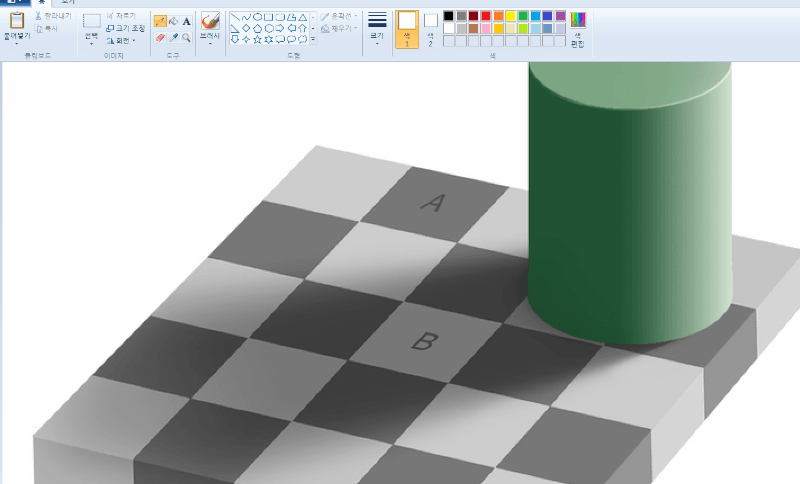Choose the Right arrow shape

[x=280, y=28]
